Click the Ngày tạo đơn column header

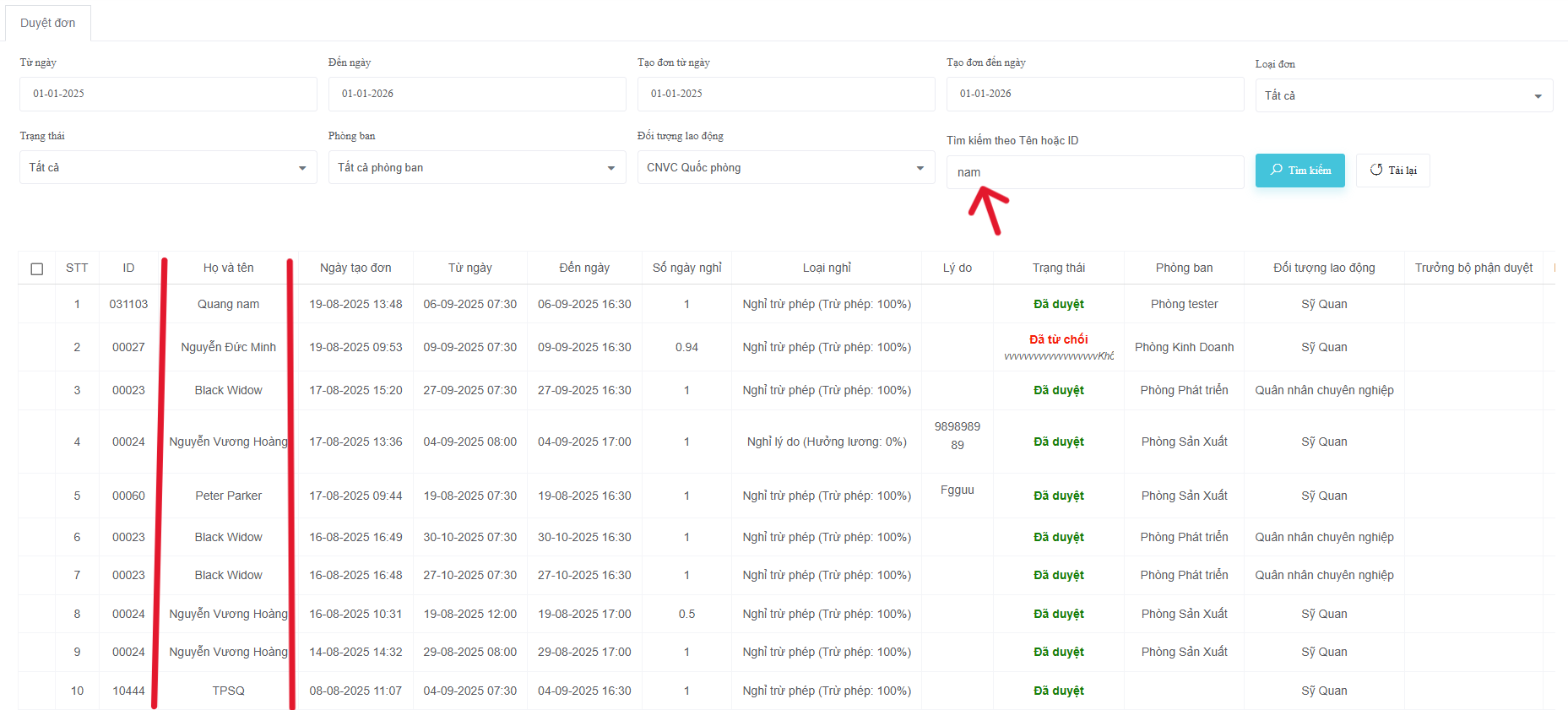355,268
